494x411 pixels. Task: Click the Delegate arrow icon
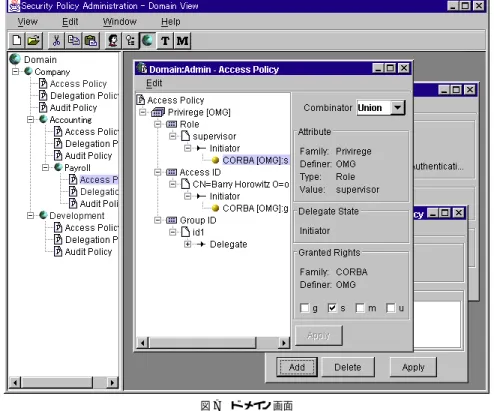(201, 244)
